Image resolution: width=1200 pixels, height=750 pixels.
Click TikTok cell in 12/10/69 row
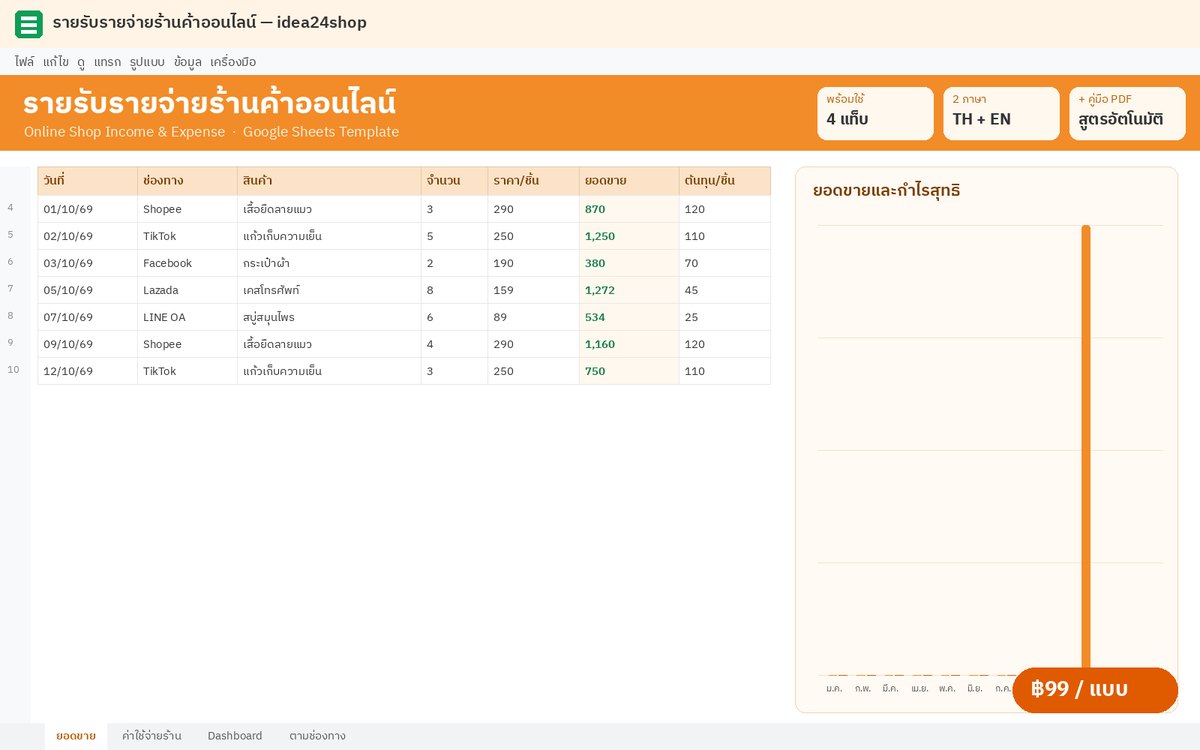[187, 371]
